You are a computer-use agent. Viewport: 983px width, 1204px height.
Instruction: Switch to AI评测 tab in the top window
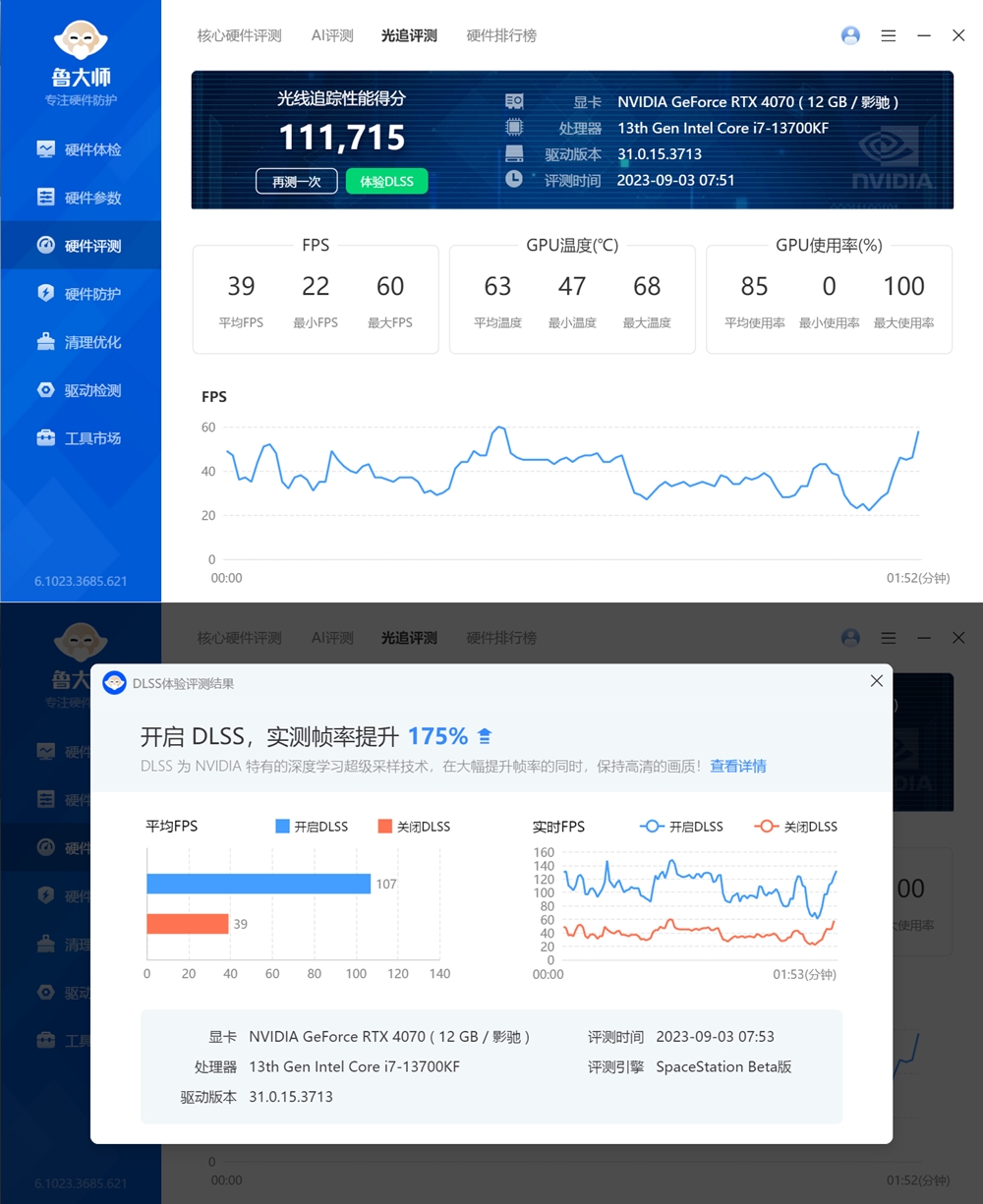click(332, 35)
